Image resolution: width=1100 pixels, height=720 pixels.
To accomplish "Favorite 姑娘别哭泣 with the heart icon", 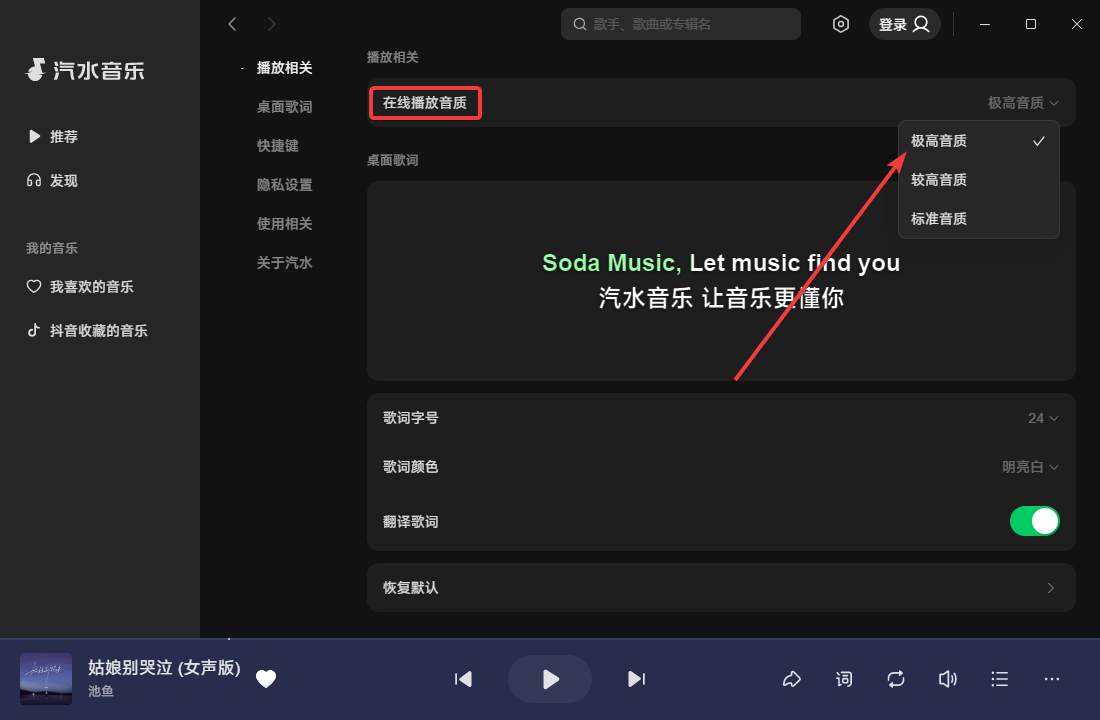I will [266, 679].
